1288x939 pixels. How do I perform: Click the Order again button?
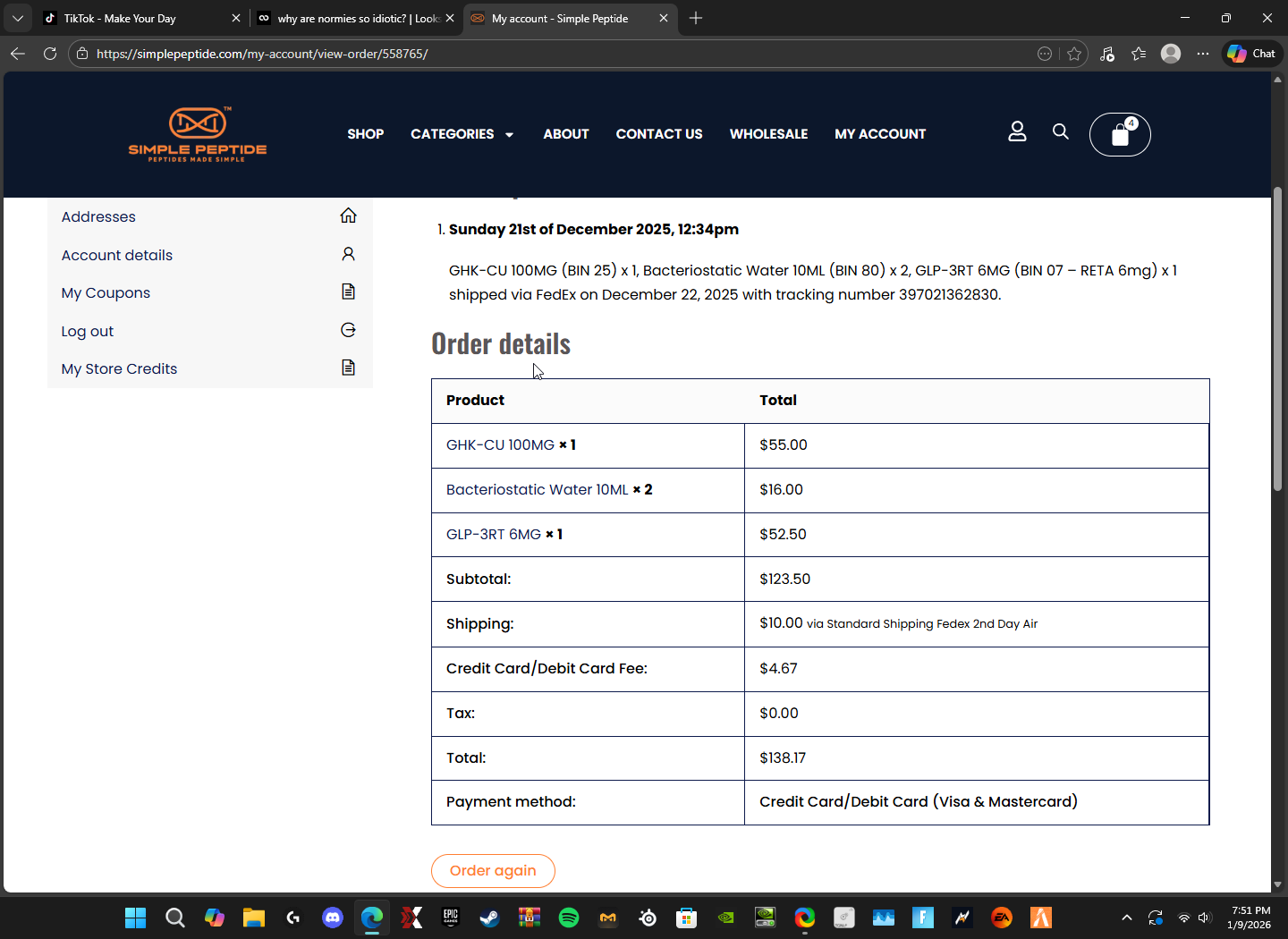click(x=493, y=871)
